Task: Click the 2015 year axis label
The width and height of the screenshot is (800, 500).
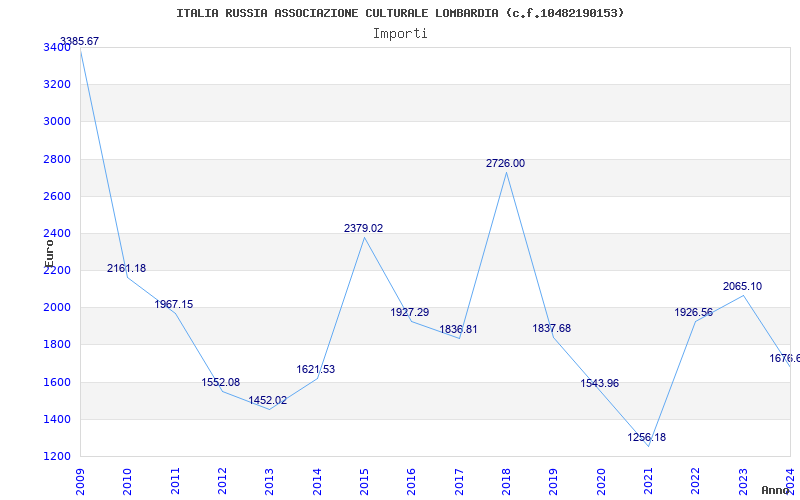Action: [x=364, y=482]
